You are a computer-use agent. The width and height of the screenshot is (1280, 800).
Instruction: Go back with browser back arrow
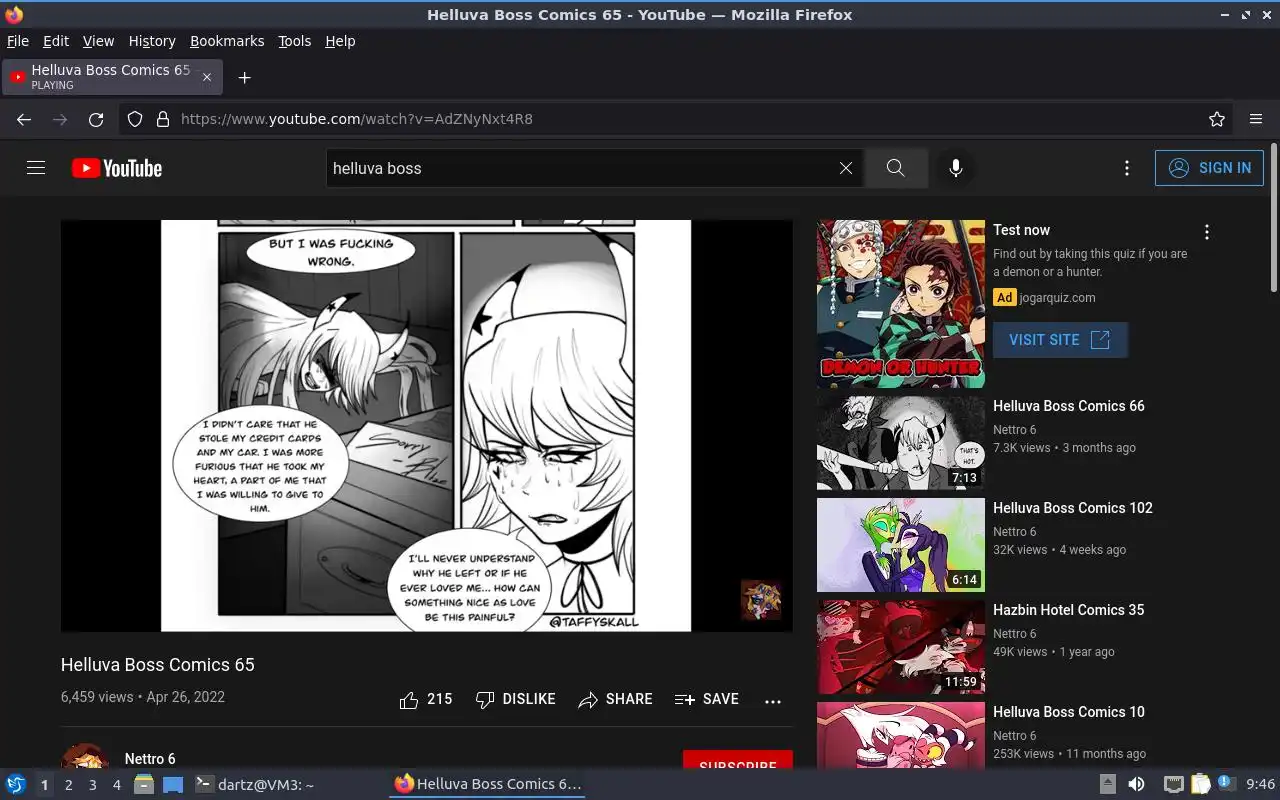[24, 119]
